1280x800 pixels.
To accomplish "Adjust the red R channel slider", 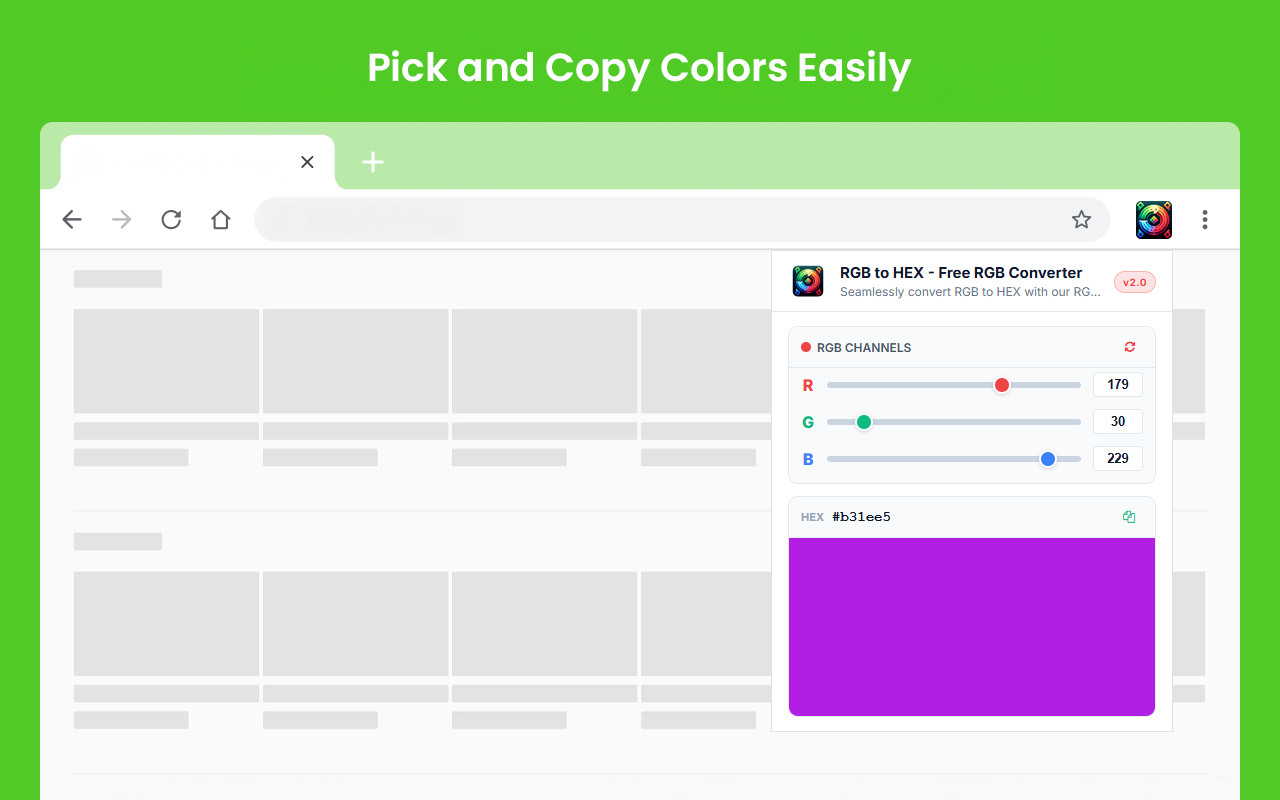I will 953,385.
